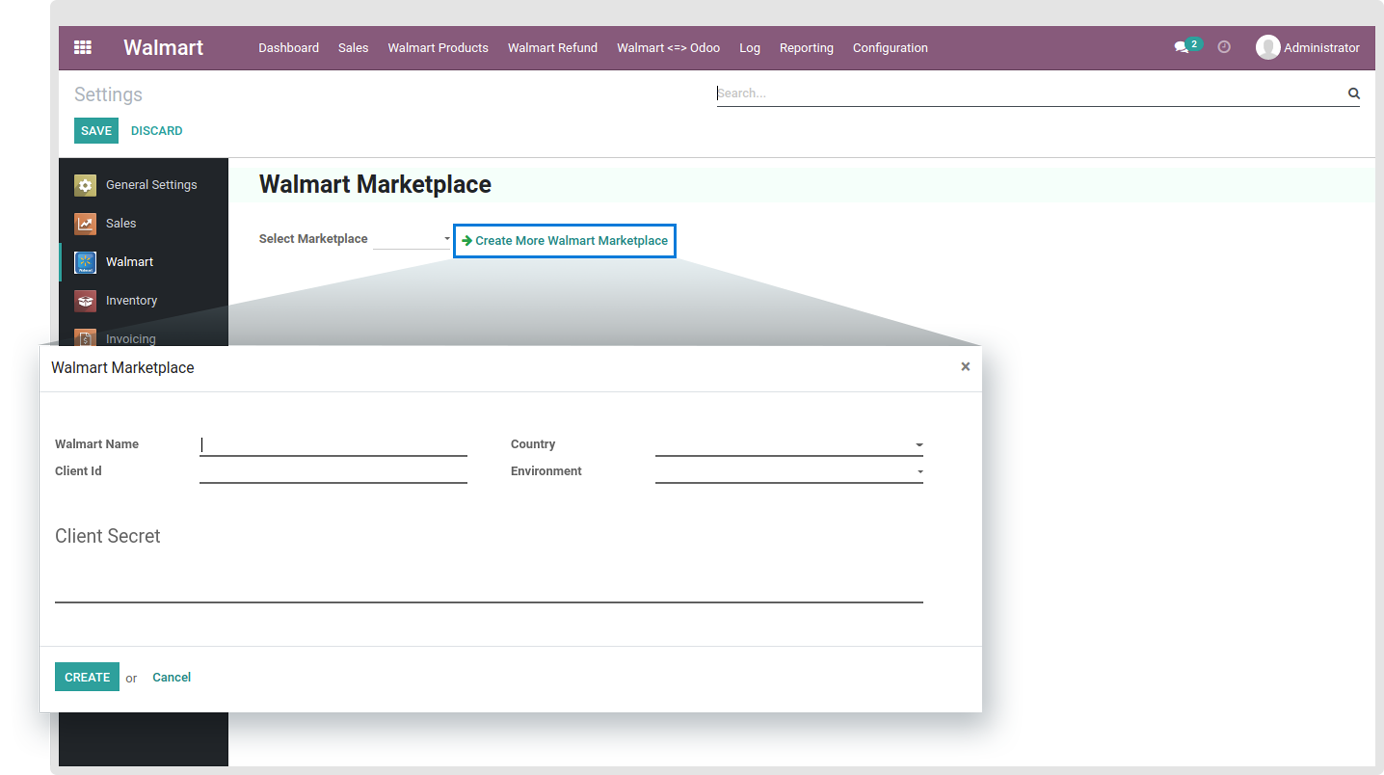The height and width of the screenshot is (775, 1384).
Task: Open the apps grid menu icon
Action: 83,47
